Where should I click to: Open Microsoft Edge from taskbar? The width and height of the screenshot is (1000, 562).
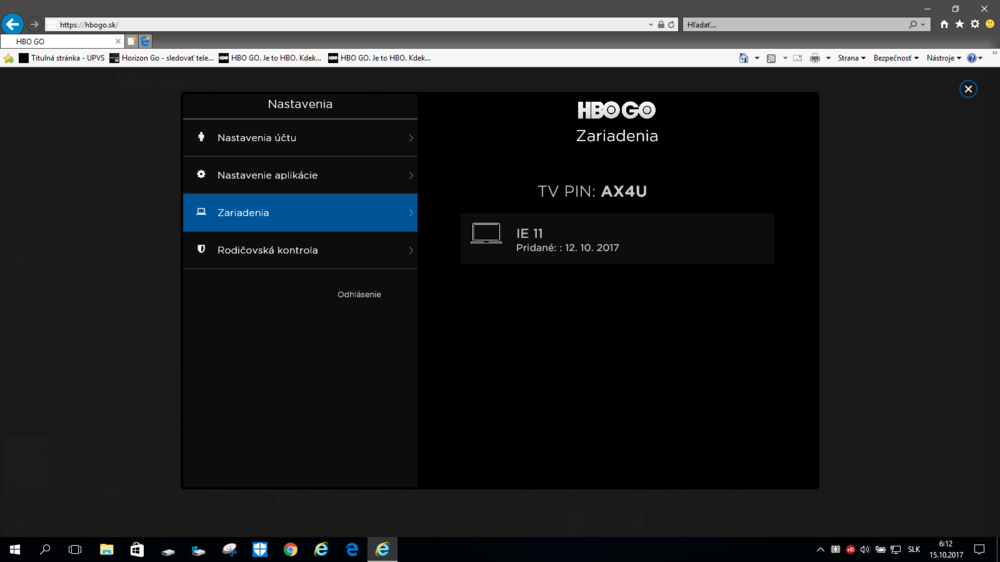[352, 549]
